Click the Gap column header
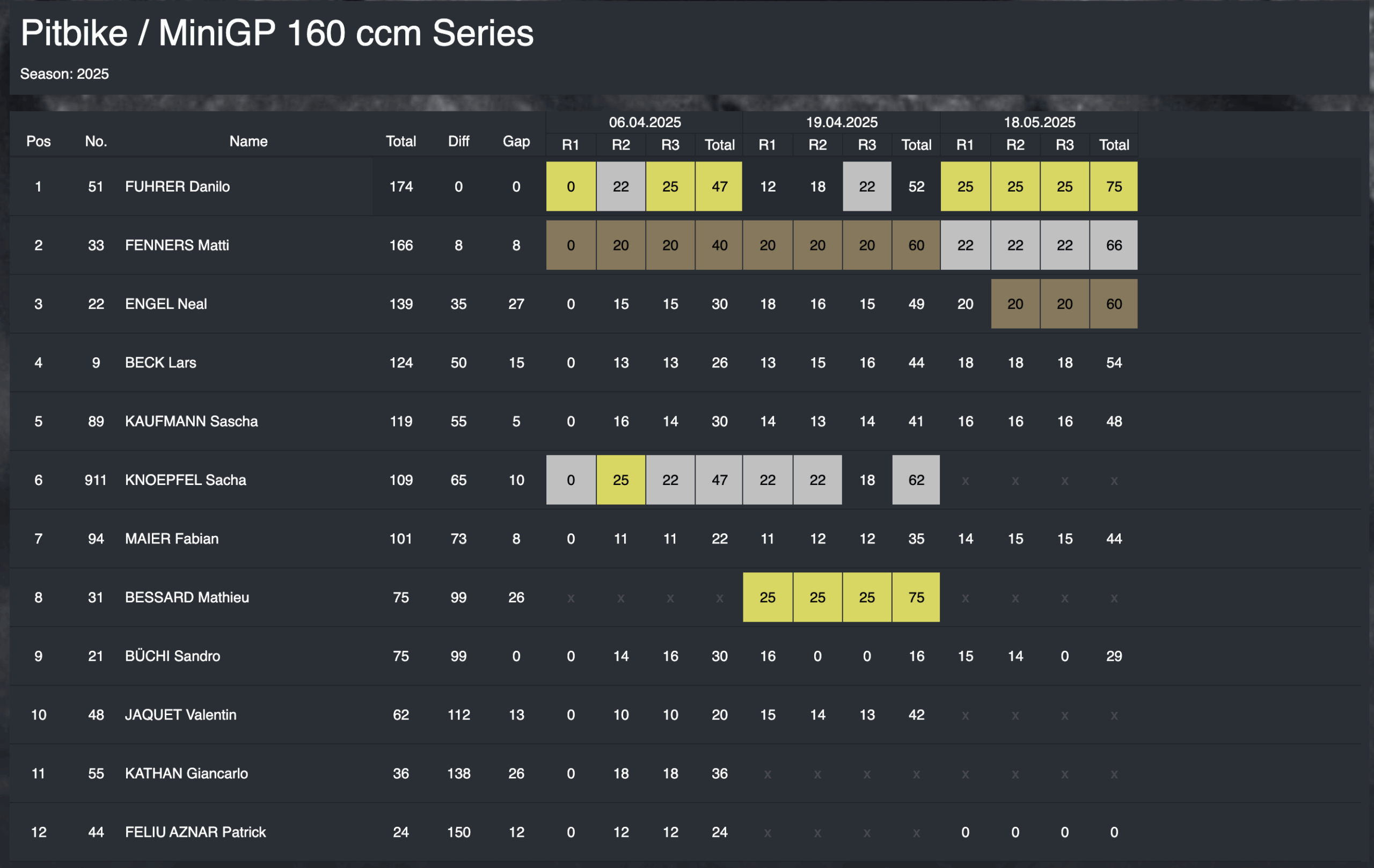The height and width of the screenshot is (868, 1374). [516, 142]
